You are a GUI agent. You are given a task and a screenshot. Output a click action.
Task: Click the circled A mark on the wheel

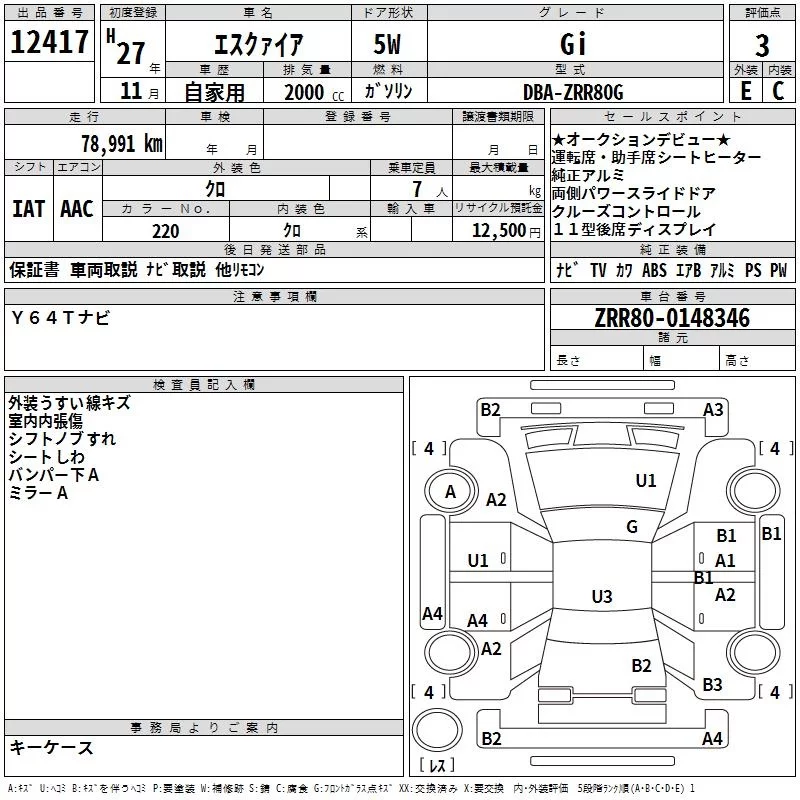[450, 492]
